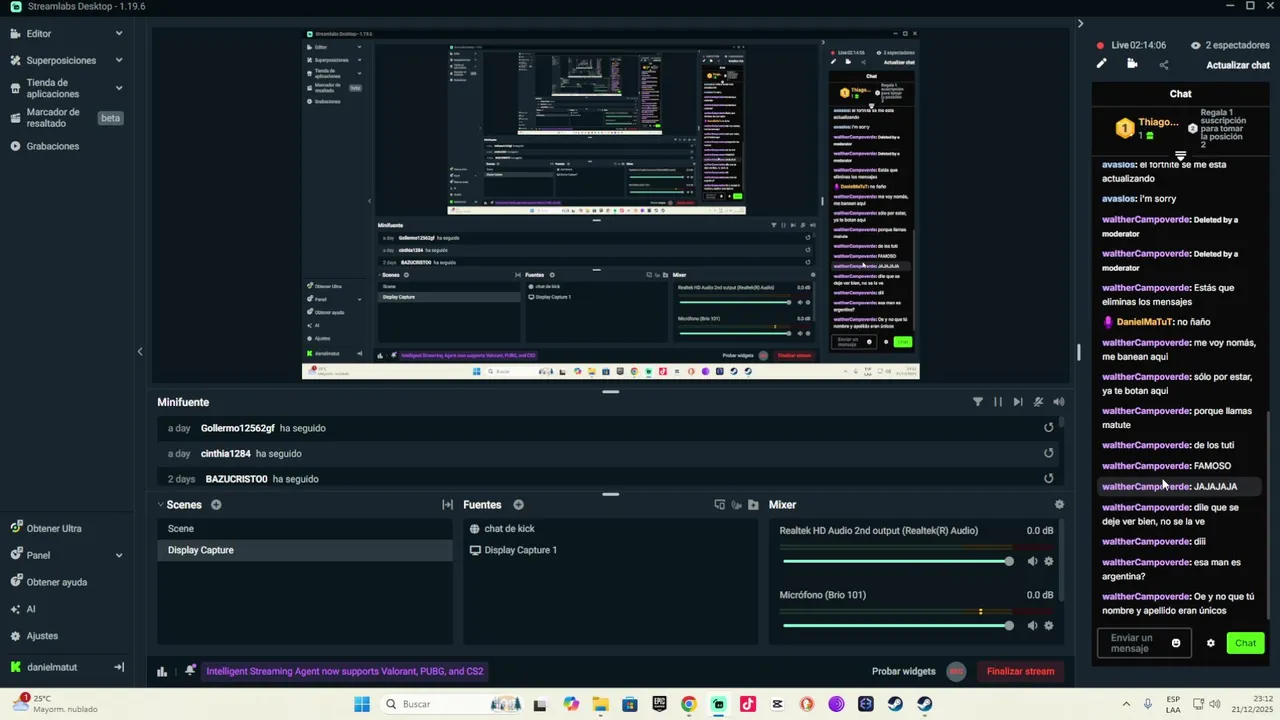Open Tienda de aplicaciones menu

[53, 88]
